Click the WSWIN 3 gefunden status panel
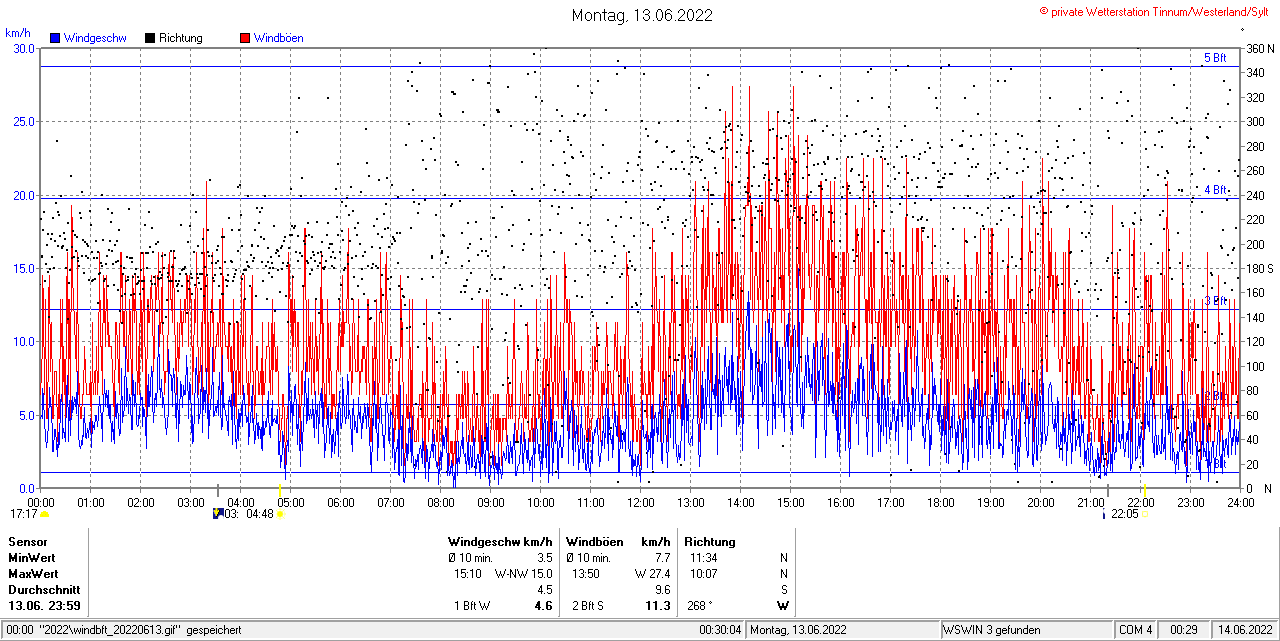Viewport: 1280px width, 641px height. (x=1027, y=630)
